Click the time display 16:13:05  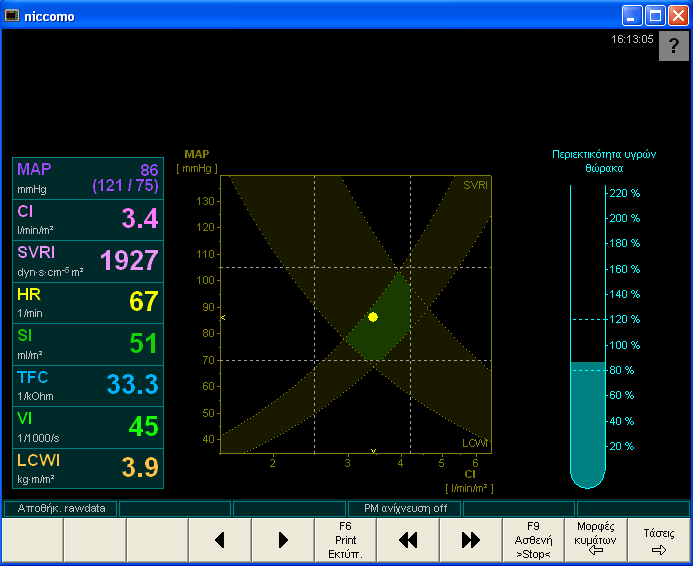coord(632,39)
